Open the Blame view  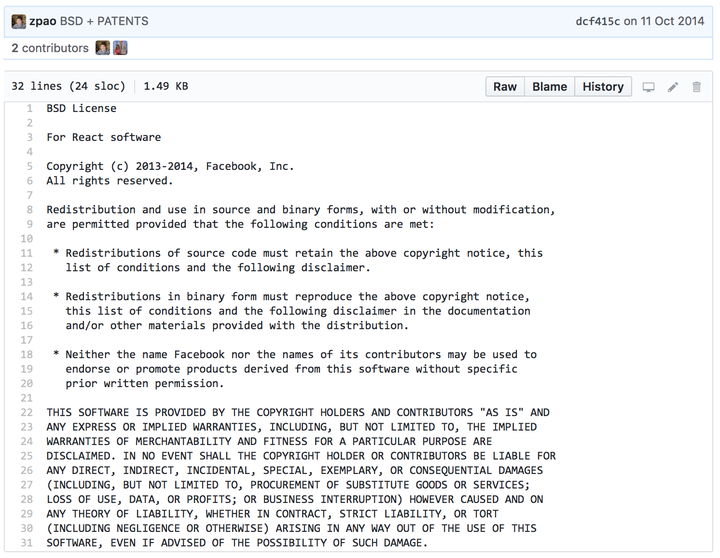pyautogui.click(x=549, y=87)
